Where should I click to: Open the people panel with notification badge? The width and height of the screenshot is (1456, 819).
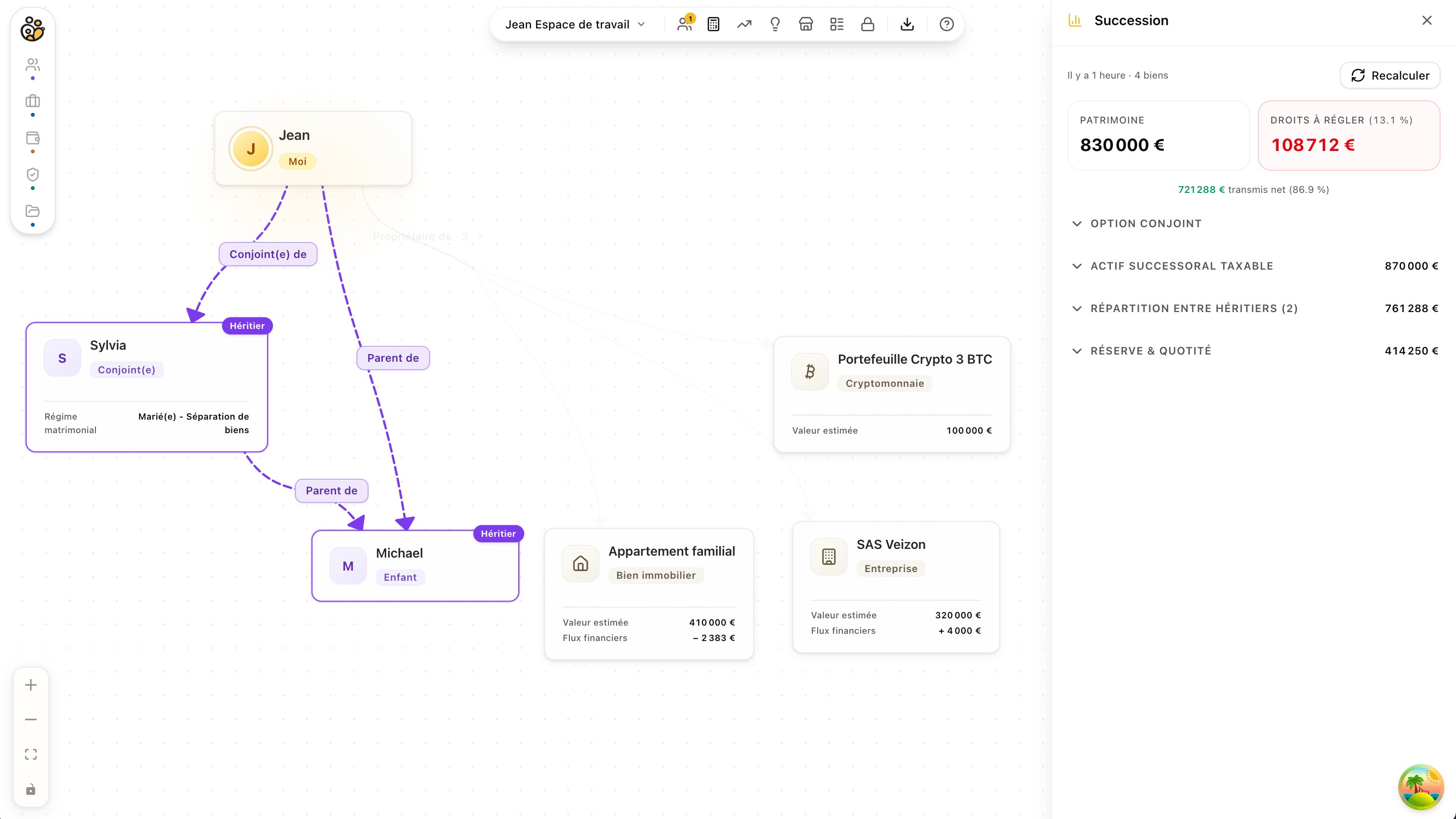click(685, 24)
